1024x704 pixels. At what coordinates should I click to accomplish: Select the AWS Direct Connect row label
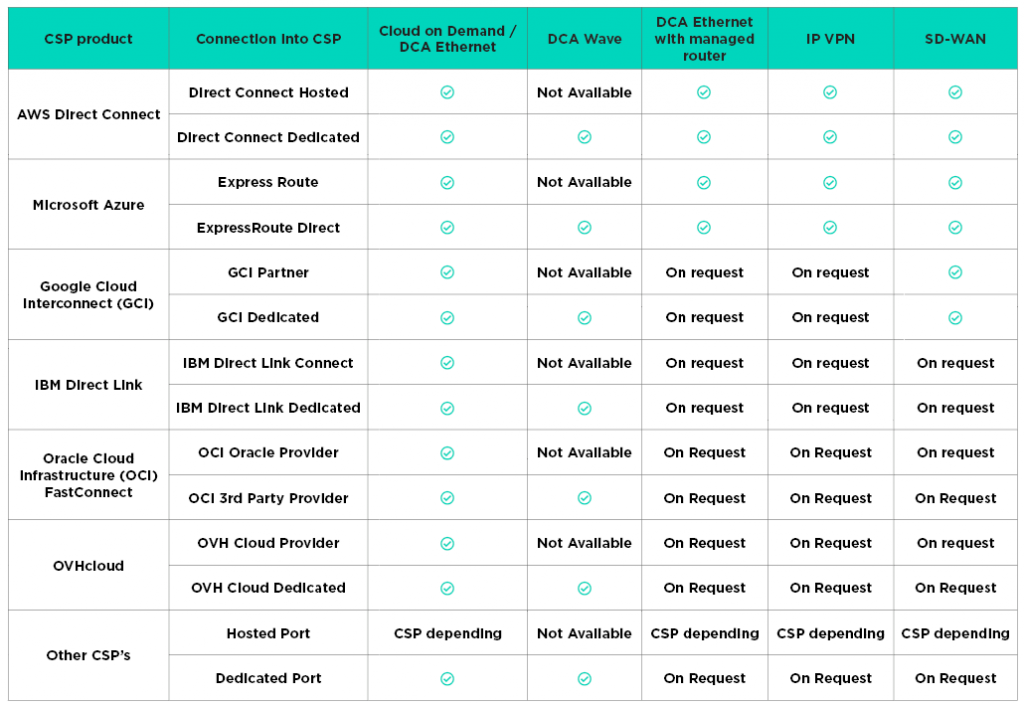click(x=88, y=114)
